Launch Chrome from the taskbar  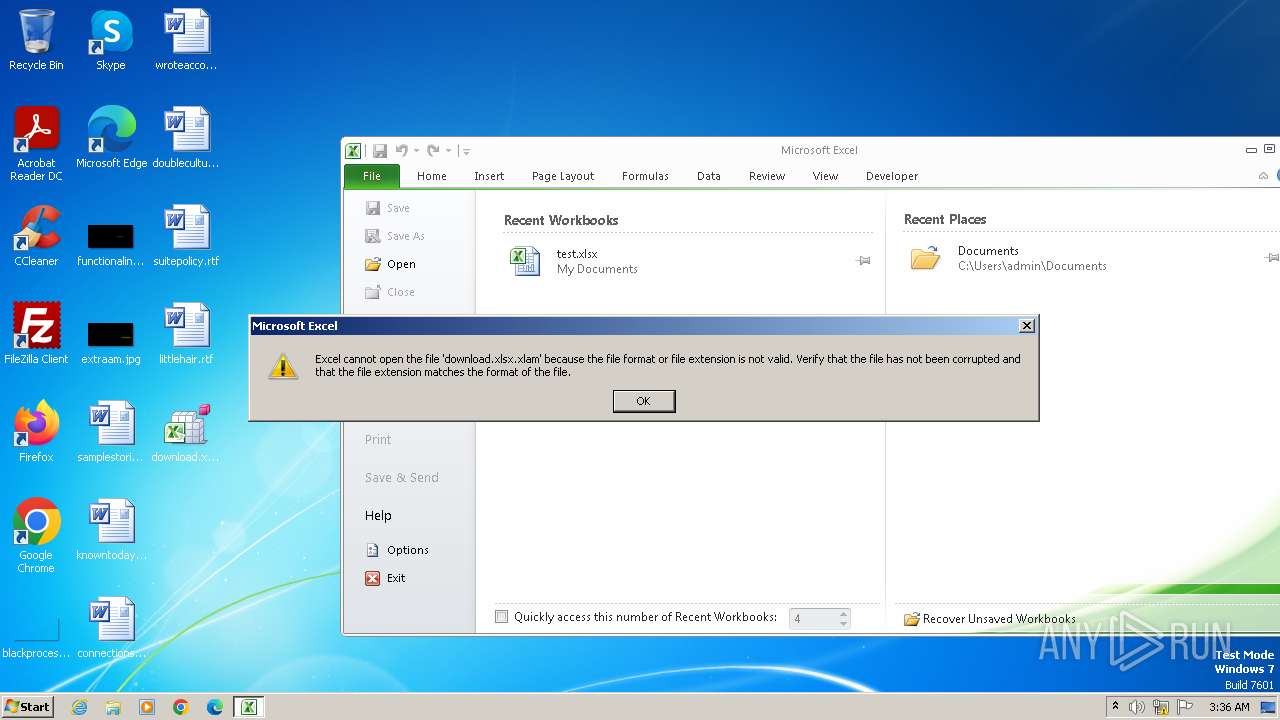point(181,707)
